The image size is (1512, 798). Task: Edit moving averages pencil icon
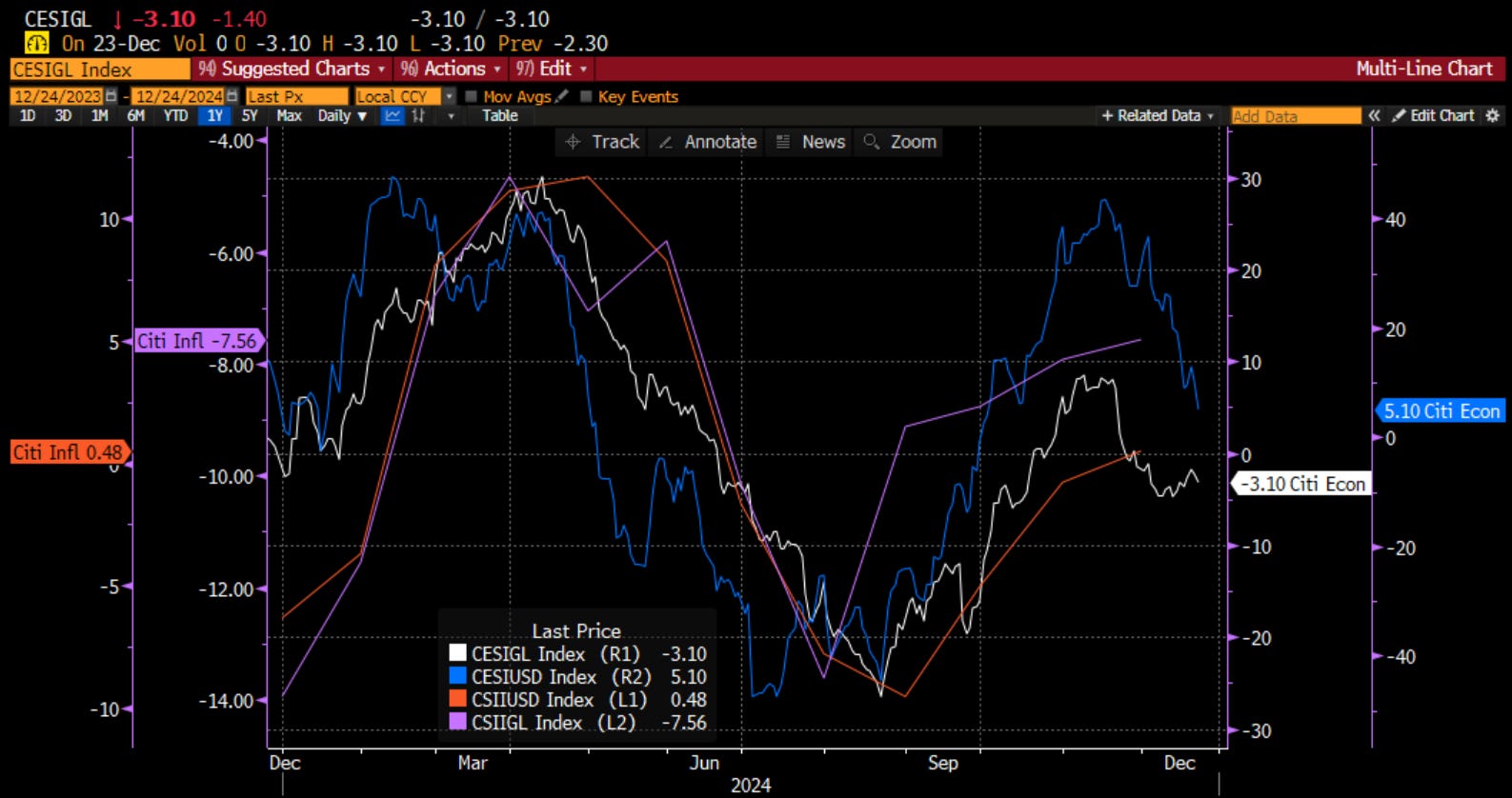click(x=562, y=96)
